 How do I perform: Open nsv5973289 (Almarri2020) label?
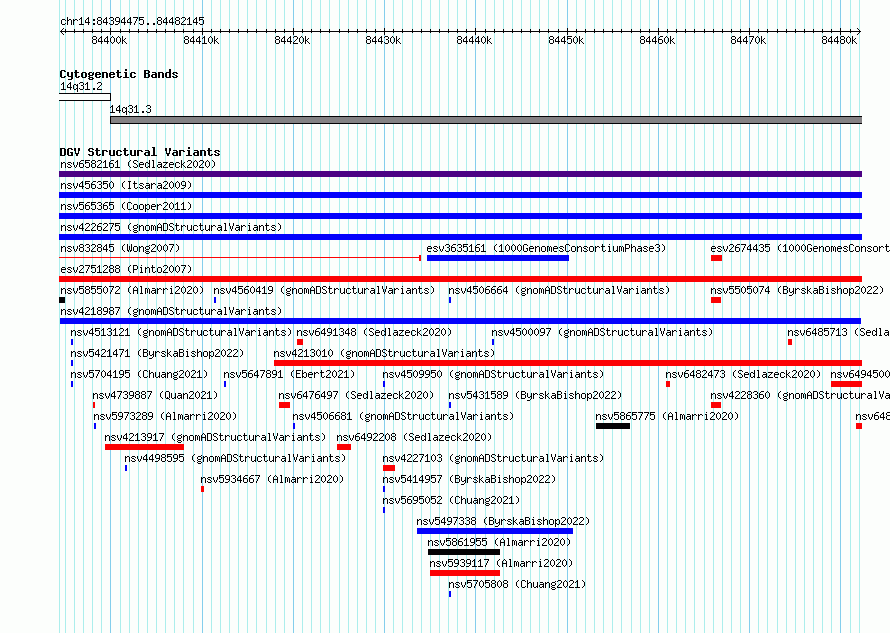coord(165,416)
